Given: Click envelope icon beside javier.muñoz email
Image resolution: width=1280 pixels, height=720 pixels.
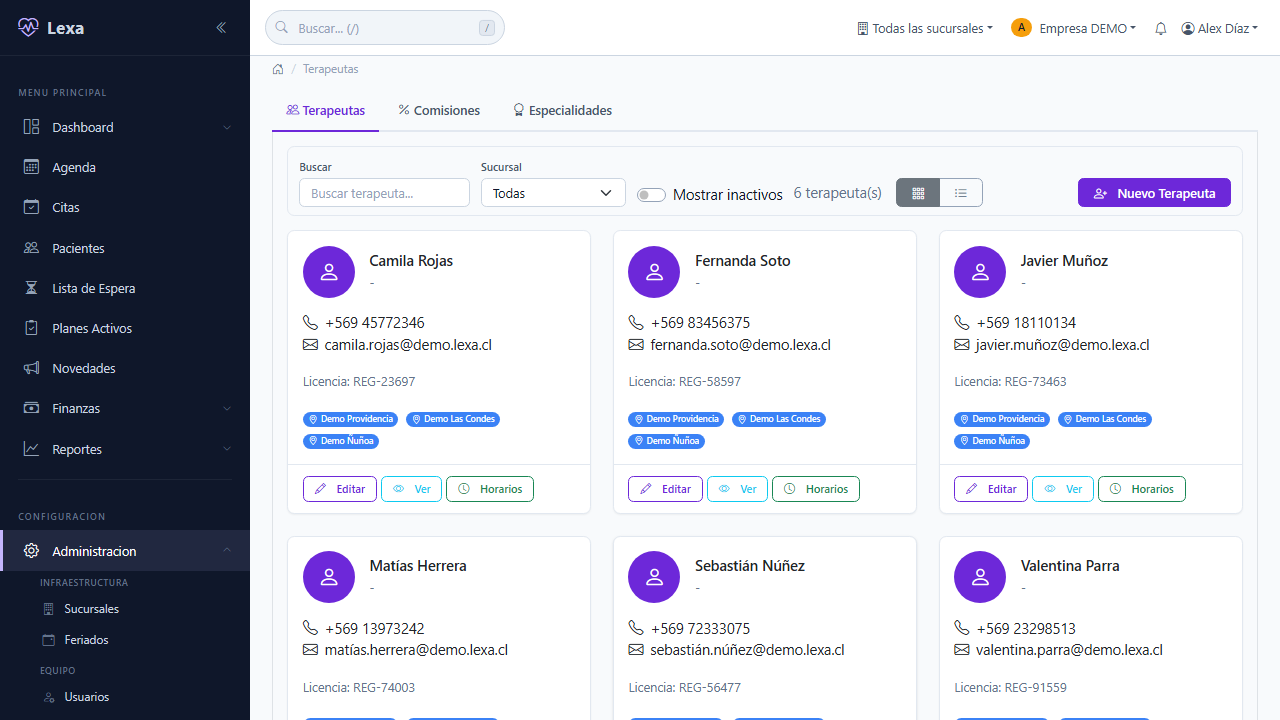Looking at the screenshot, I should (962, 345).
